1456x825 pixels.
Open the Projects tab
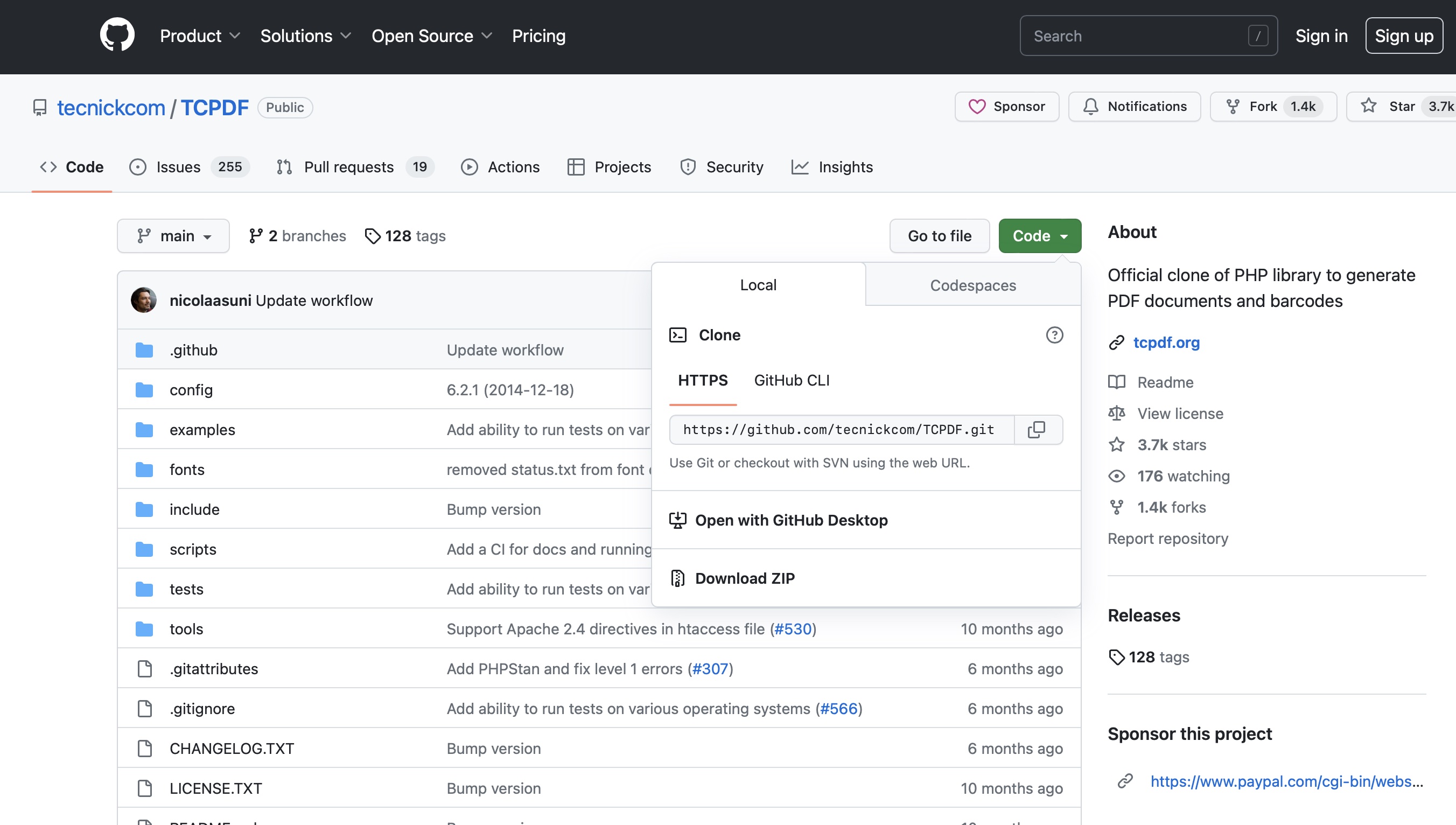(x=609, y=166)
